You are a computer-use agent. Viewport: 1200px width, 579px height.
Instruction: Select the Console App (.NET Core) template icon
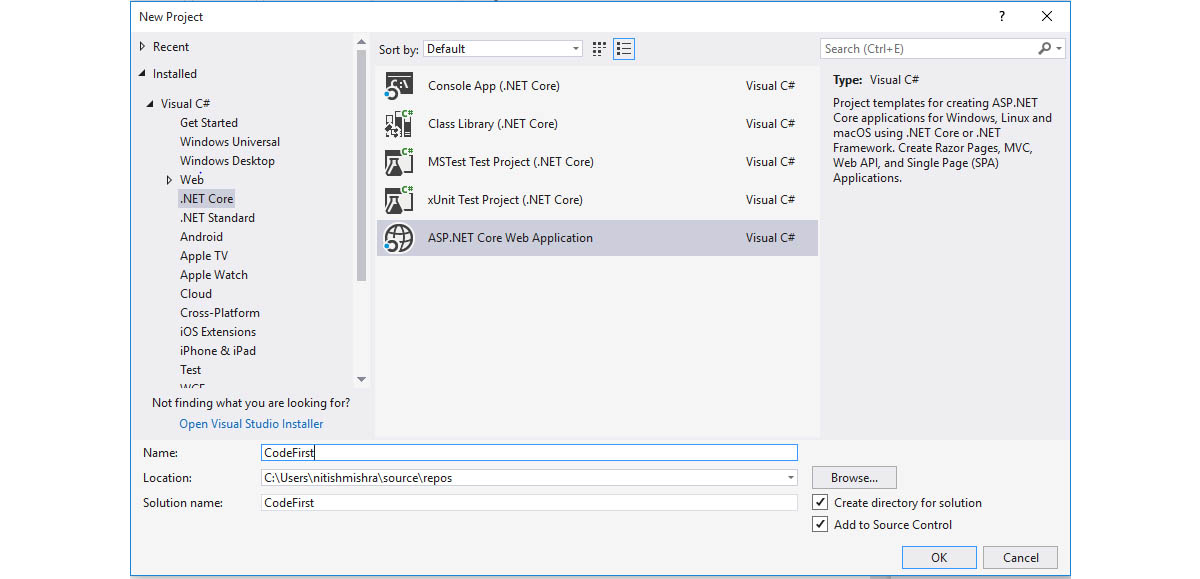coord(399,86)
